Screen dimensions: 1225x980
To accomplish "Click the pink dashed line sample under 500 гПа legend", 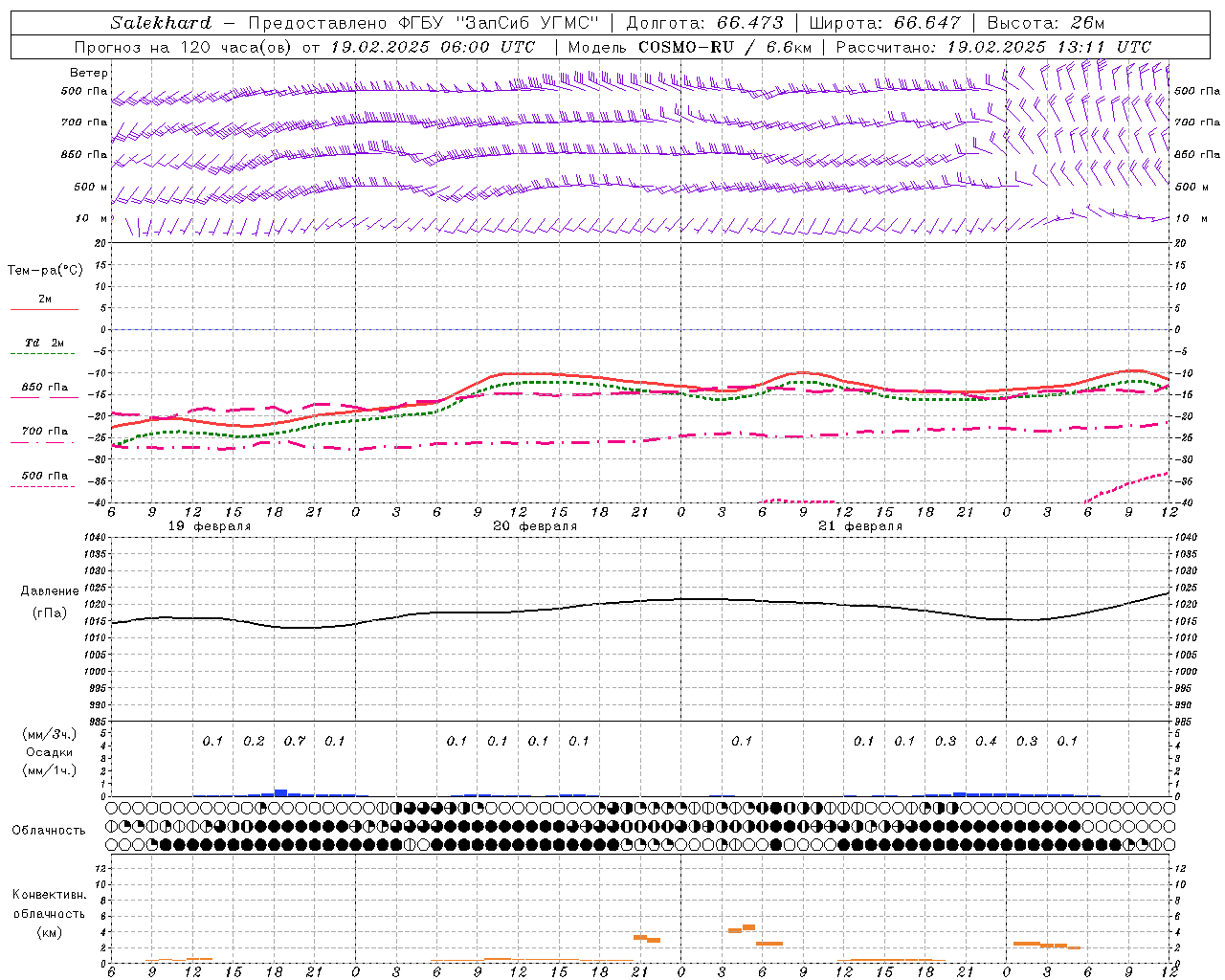I will [x=44, y=487].
